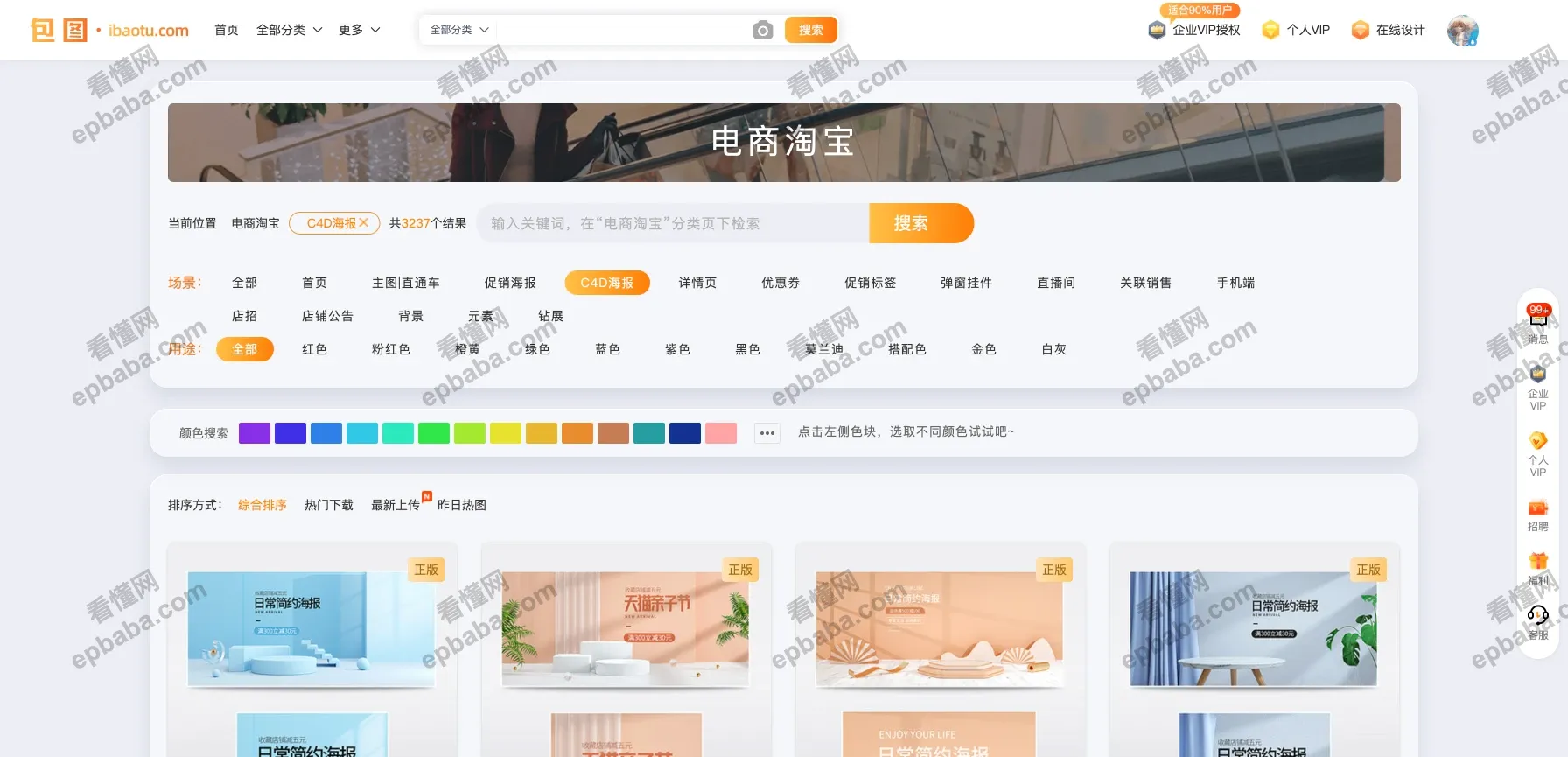The height and width of the screenshot is (757, 1568).
Task: Click the ibaotu.com site logo
Action: coord(110,30)
